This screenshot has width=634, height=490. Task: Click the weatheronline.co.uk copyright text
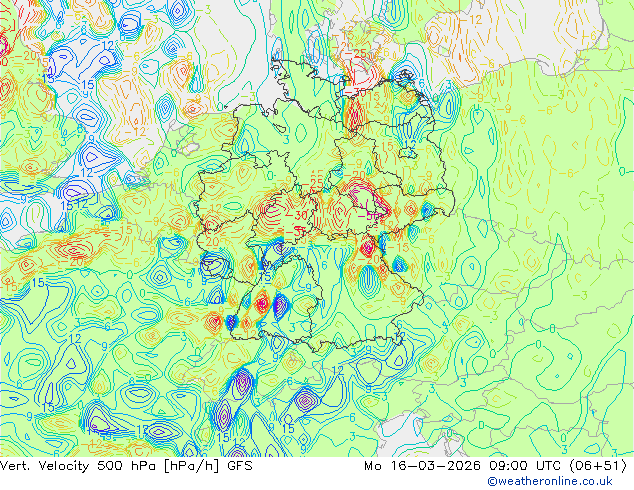549,481
